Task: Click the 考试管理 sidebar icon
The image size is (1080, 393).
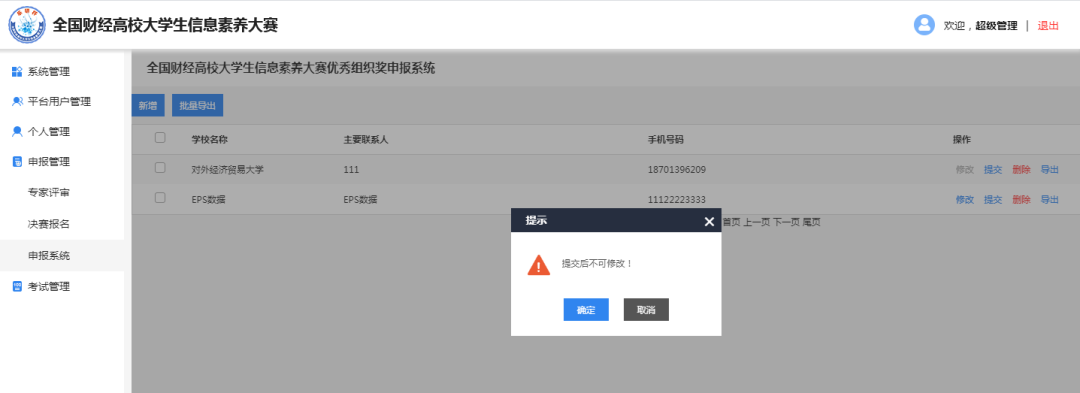Action: pyautogui.click(x=17, y=287)
